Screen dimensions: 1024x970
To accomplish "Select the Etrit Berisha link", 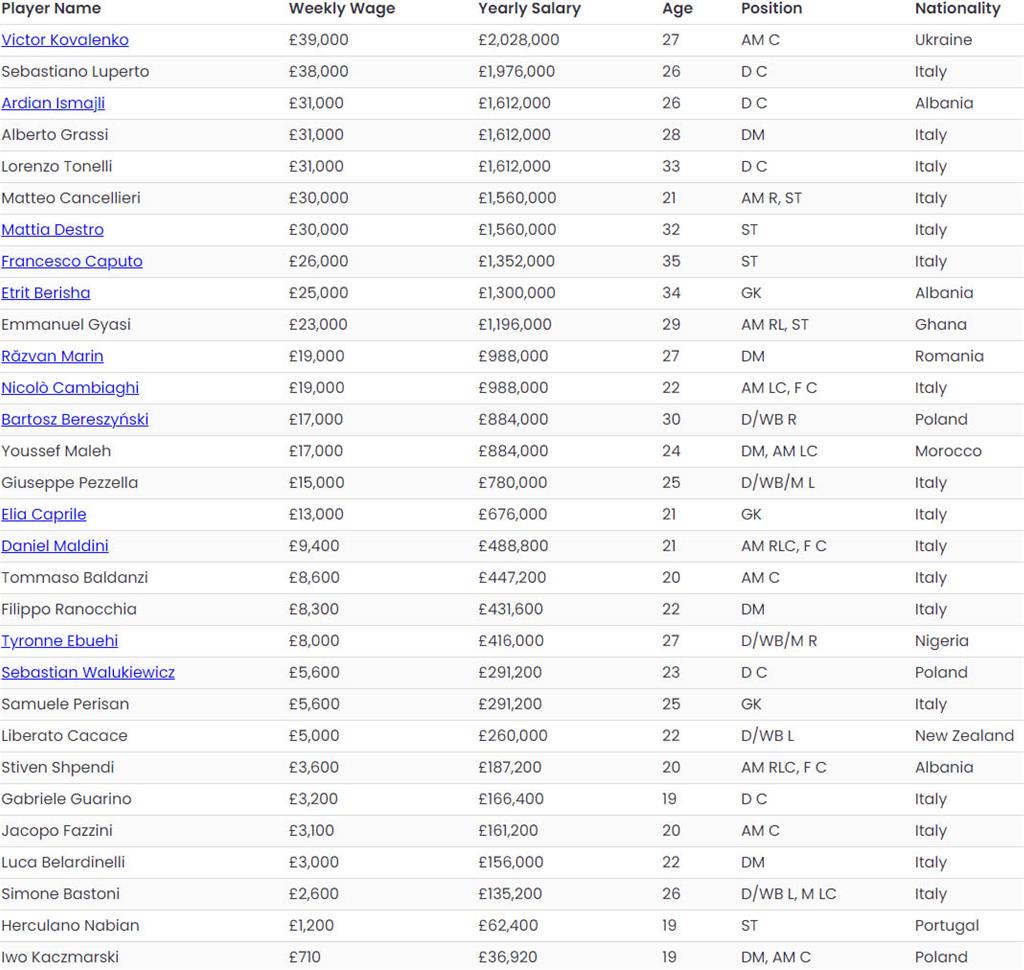I will pos(46,293).
